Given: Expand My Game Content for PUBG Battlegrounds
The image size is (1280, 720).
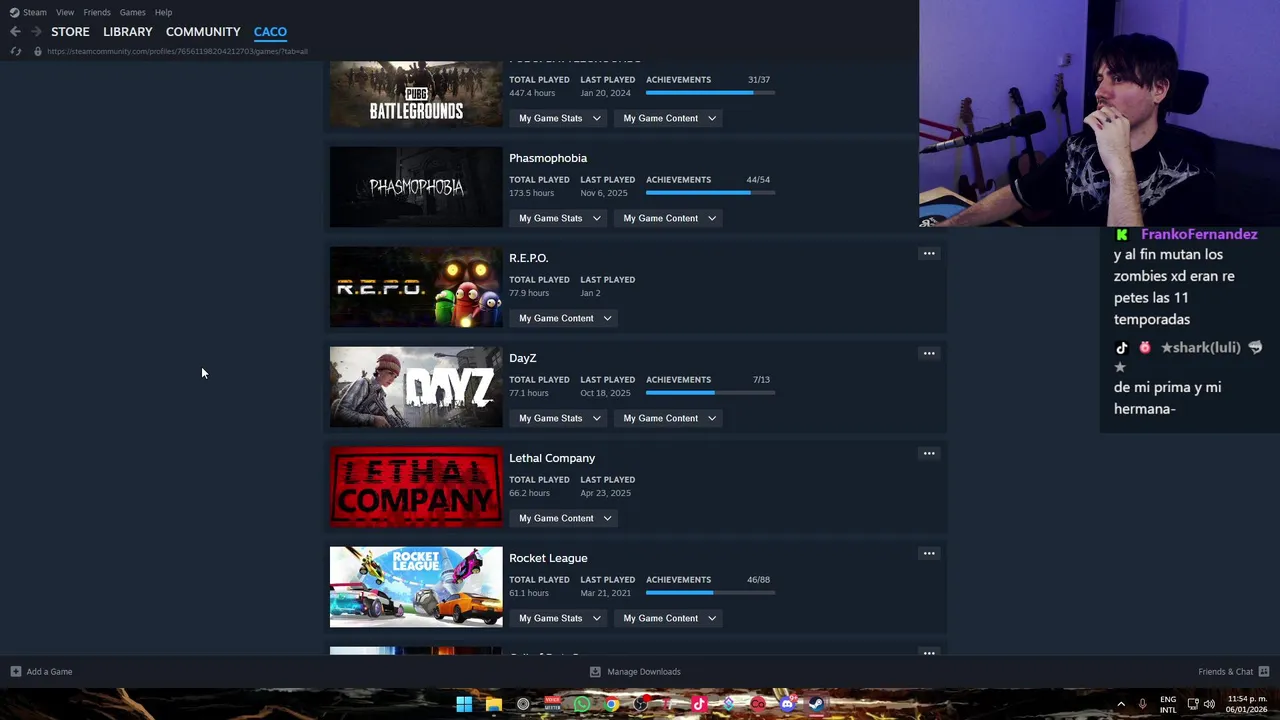Looking at the screenshot, I should coord(670,118).
